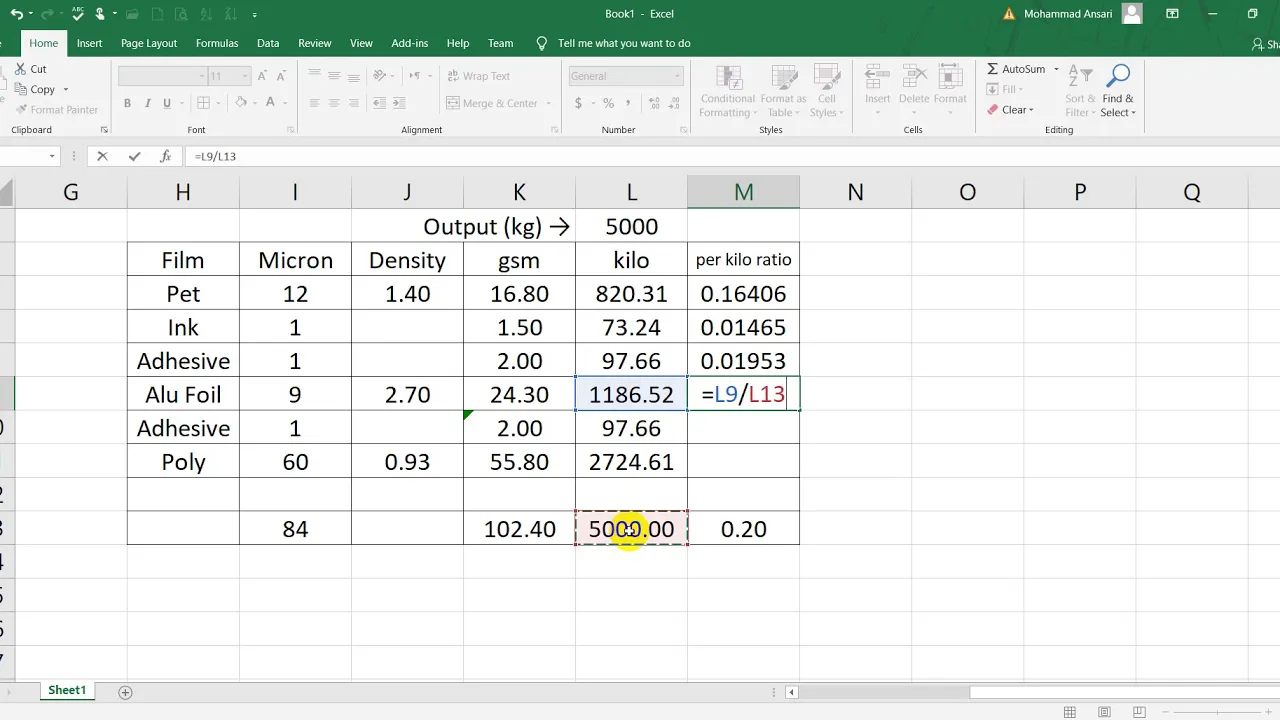
Task: Open Insert Function fx dialog
Action: pos(166,156)
